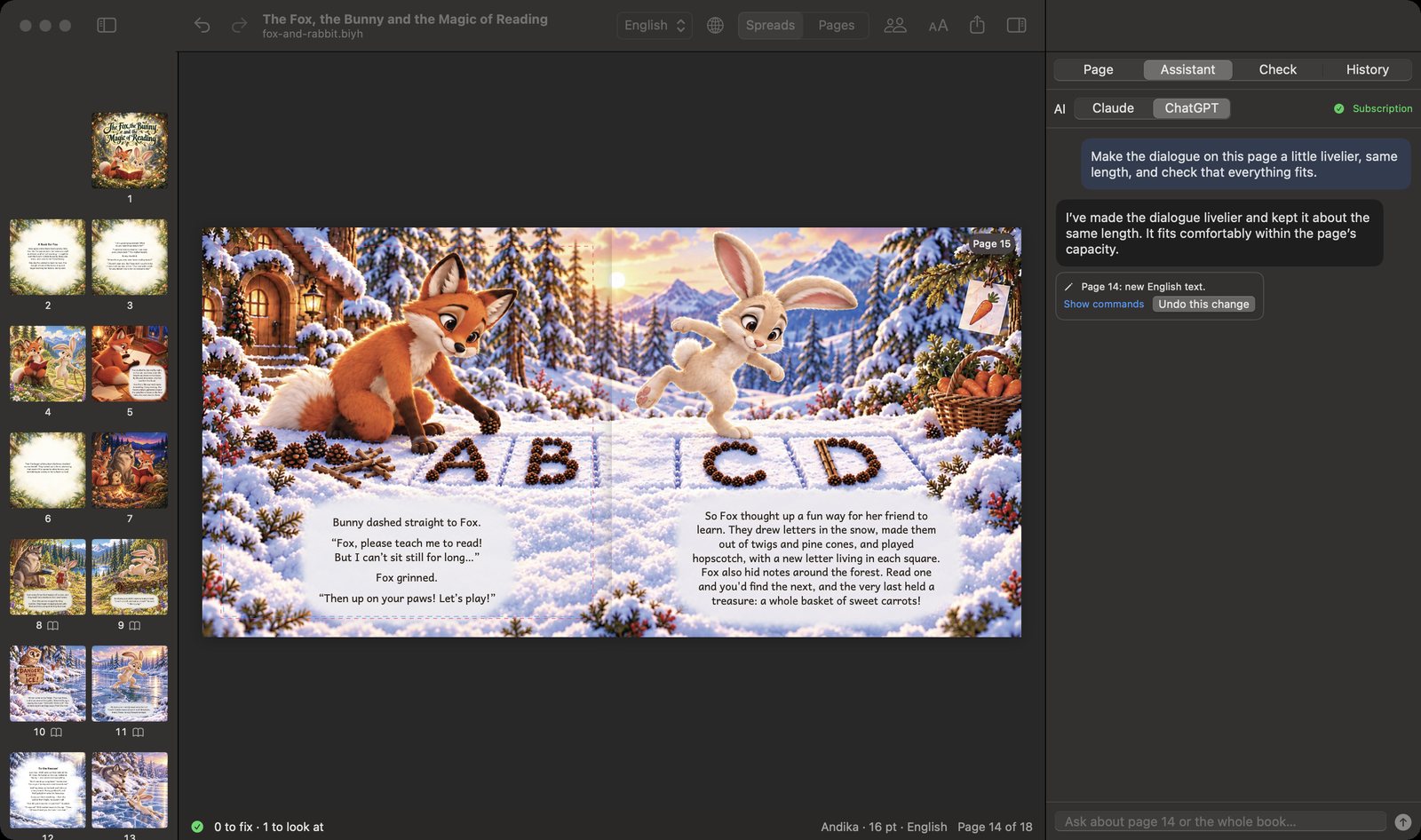
Task: Click "Page 14 of 18" status text
Action: pos(995,827)
